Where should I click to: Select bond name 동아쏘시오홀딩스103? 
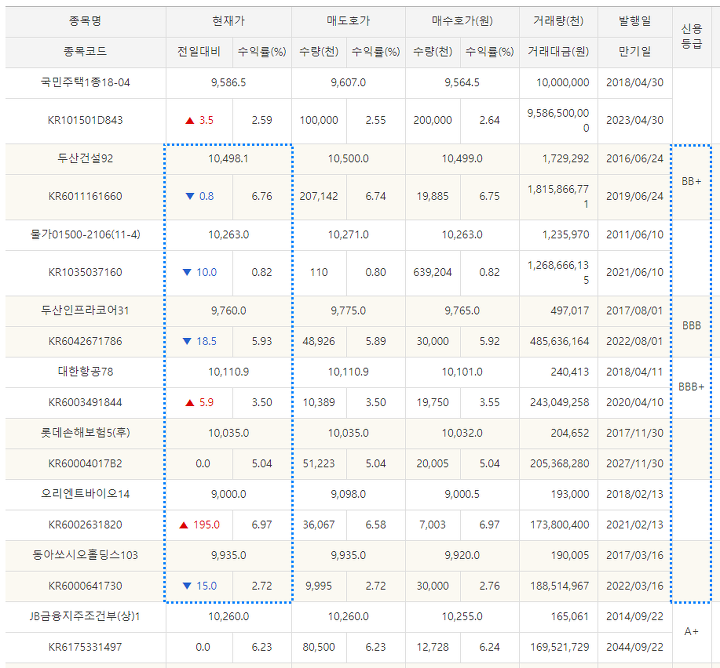point(85,555)
